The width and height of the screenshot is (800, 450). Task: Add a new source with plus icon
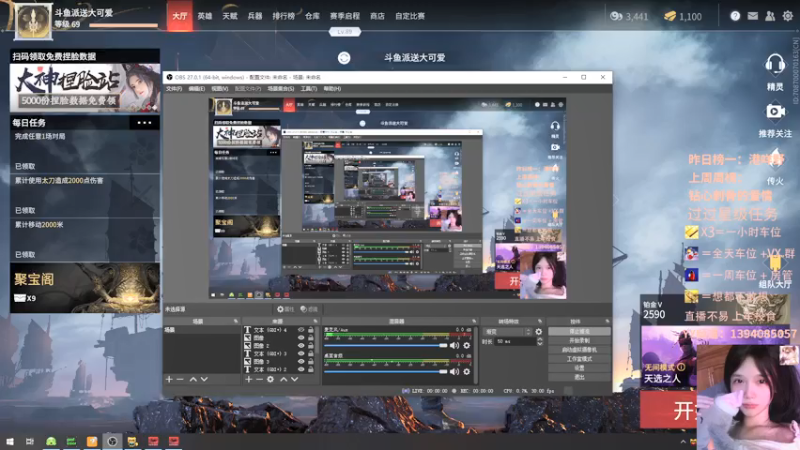[248, 379]
